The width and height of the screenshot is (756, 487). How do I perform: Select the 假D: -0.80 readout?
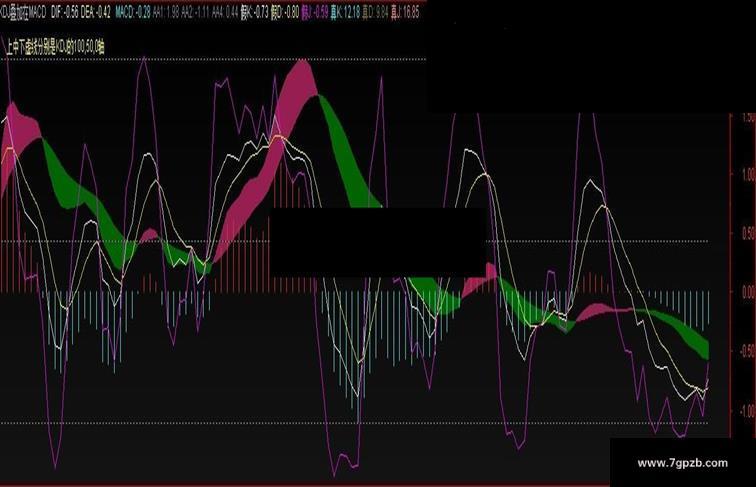pos(284,13)
